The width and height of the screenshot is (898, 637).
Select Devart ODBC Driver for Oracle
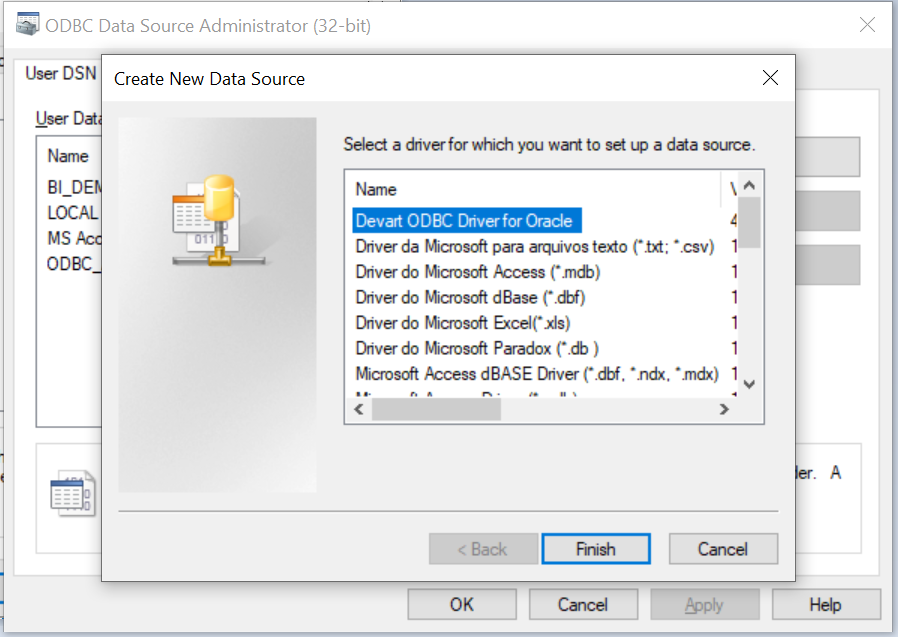click(467, 221)
